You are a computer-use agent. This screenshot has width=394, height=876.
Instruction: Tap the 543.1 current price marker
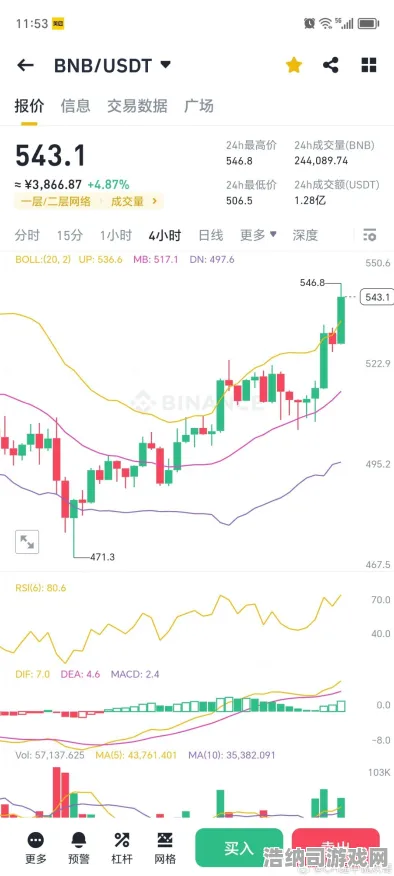coord(377,297)
